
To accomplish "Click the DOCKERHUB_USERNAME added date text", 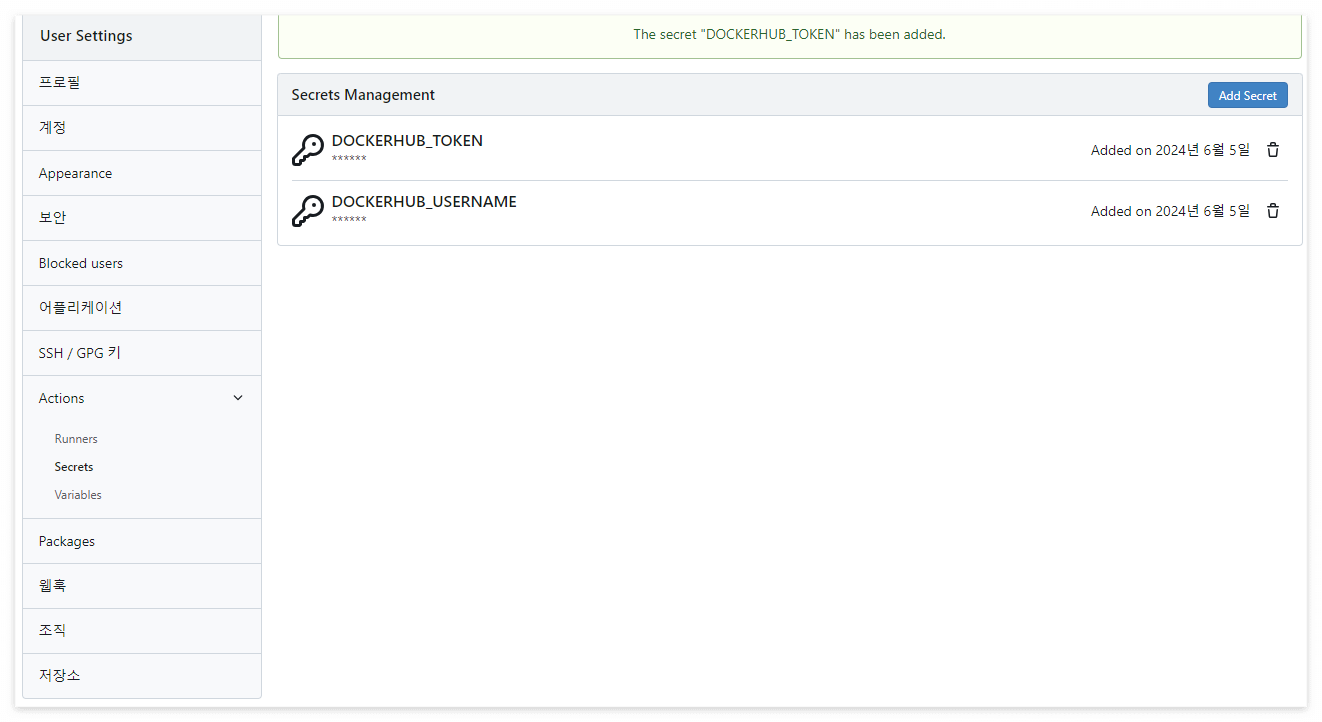I will click(1170, 211).
